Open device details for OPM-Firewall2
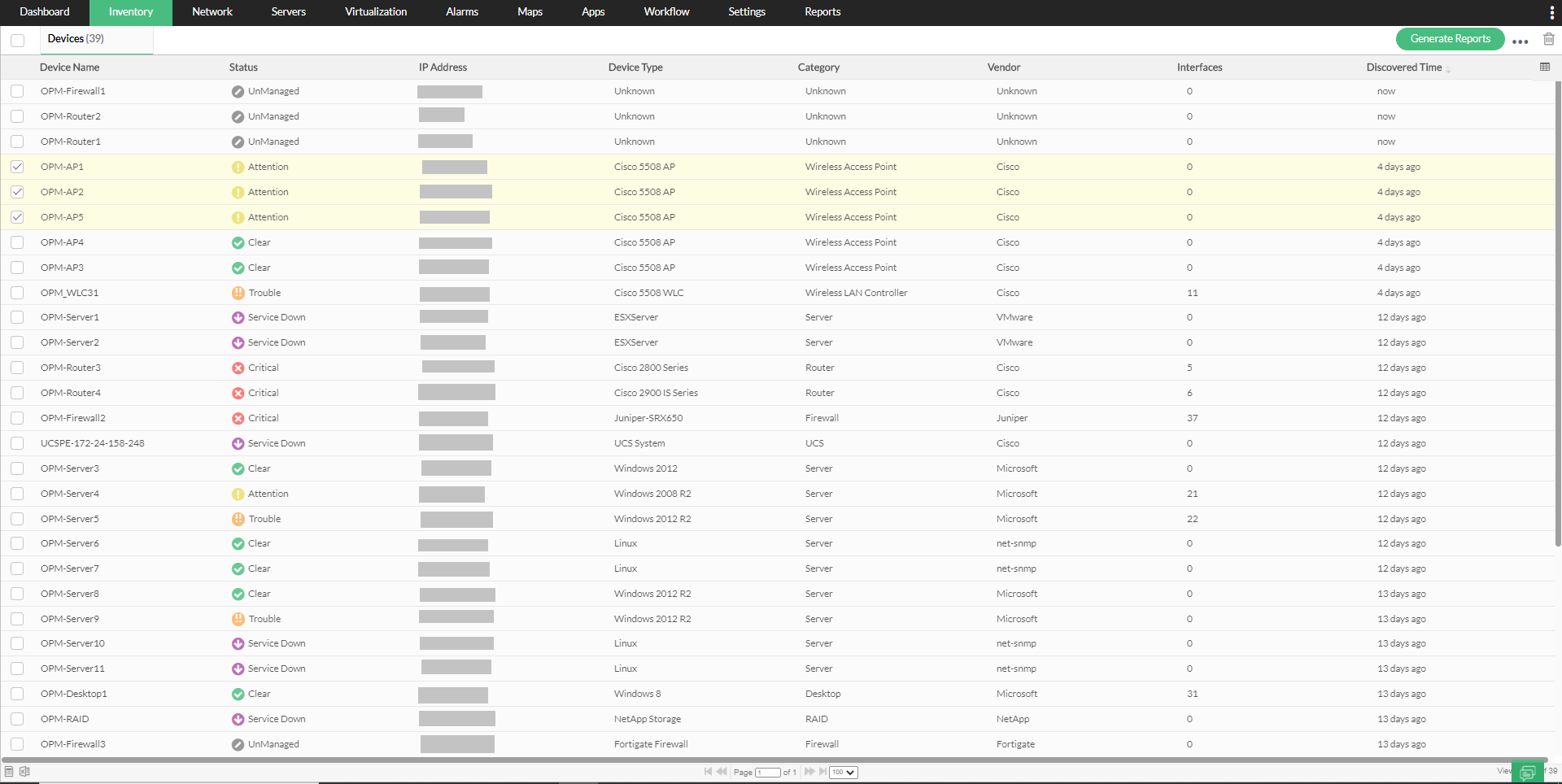This screenshot has width=1562, height=784. coord(73,417)
